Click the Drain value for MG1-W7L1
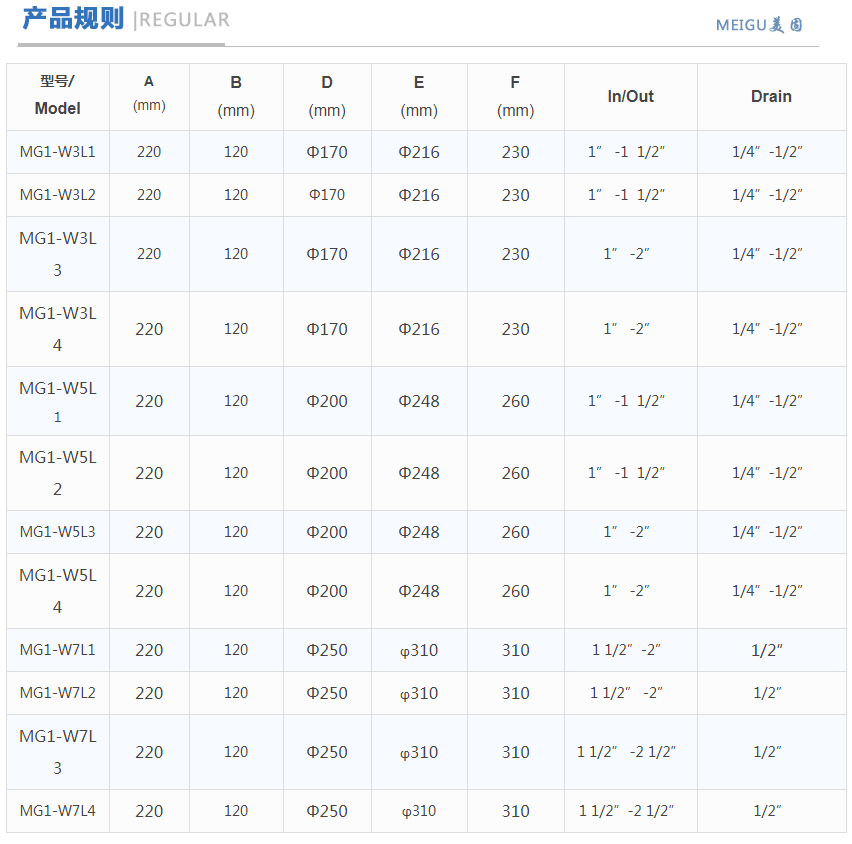 click(x=767, y=650)
